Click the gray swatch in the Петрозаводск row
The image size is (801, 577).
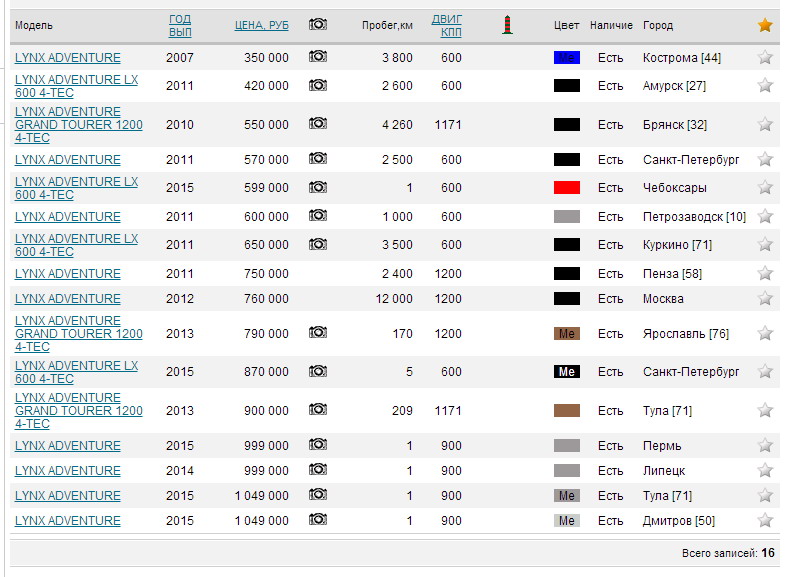coord(567,217)
